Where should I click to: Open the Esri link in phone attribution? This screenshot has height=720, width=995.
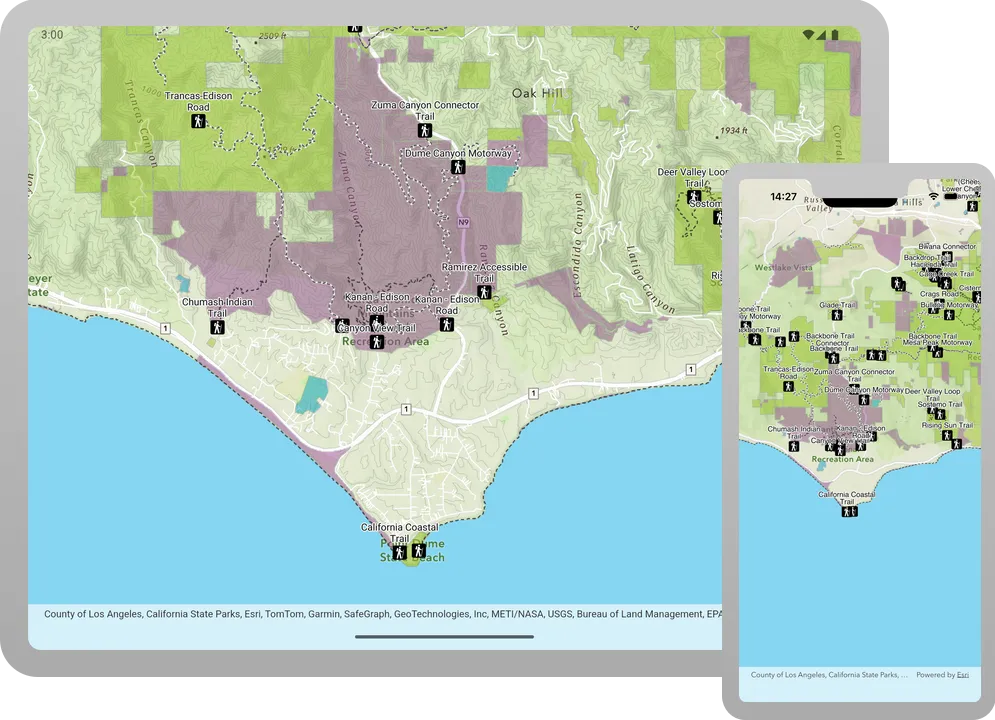coord(963,675)
